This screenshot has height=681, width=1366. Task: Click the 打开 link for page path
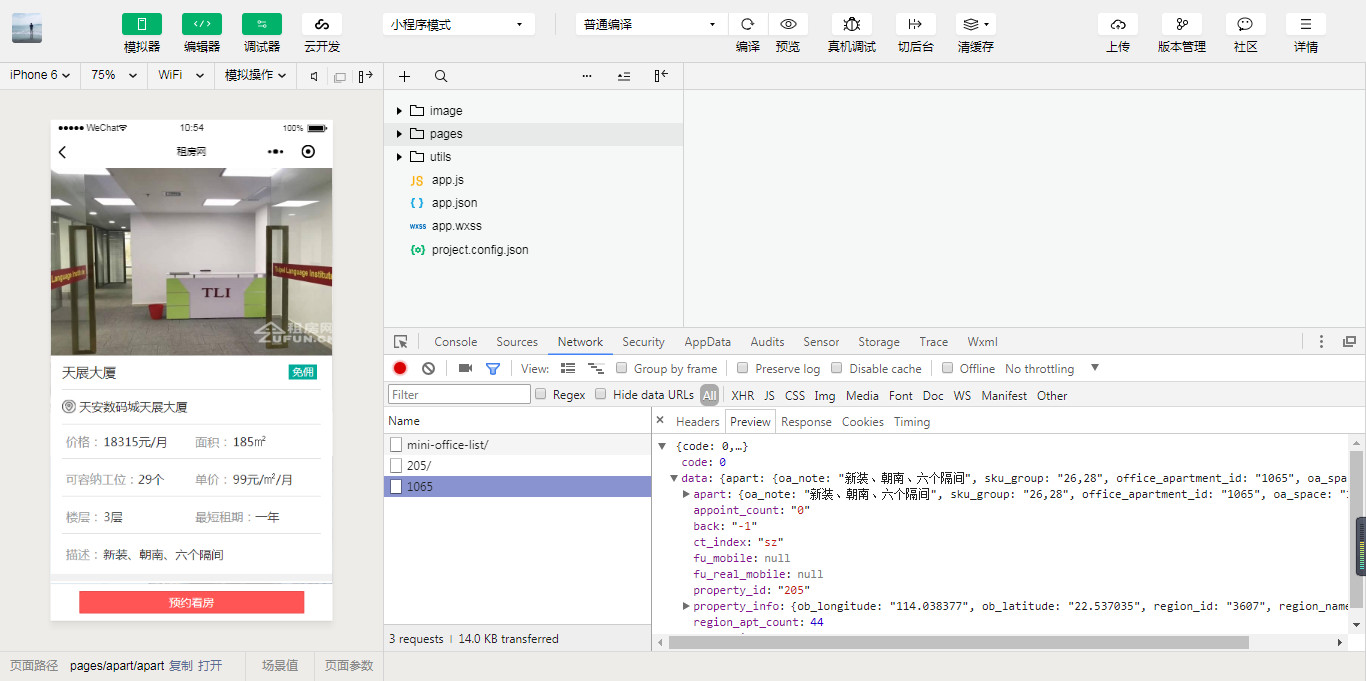click(x=209, y=666)
